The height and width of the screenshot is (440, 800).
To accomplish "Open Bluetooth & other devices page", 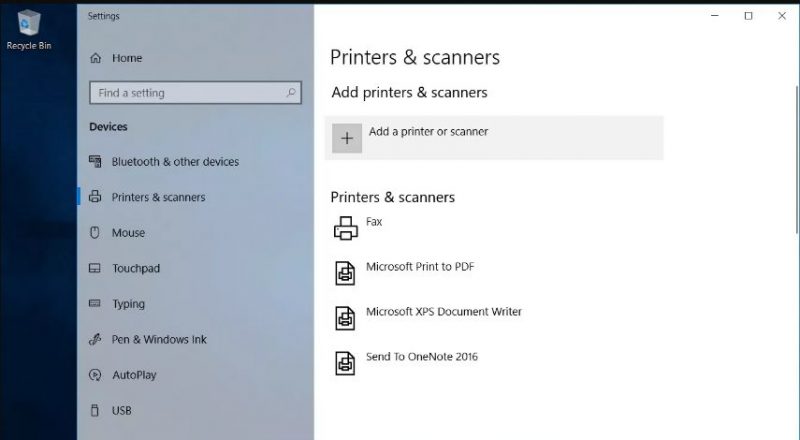I will click(176, 162).
